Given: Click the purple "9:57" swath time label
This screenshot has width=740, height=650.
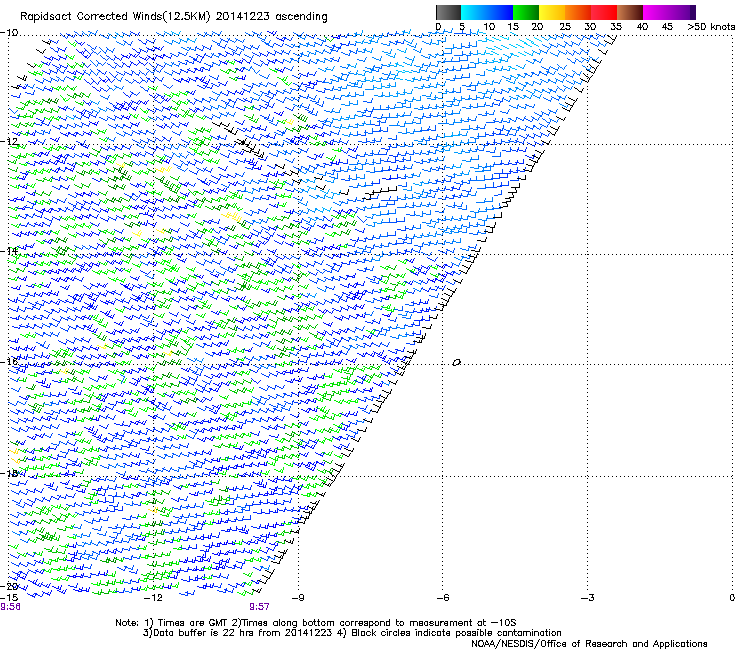Looking at the screenshot, I should (259, 607).
